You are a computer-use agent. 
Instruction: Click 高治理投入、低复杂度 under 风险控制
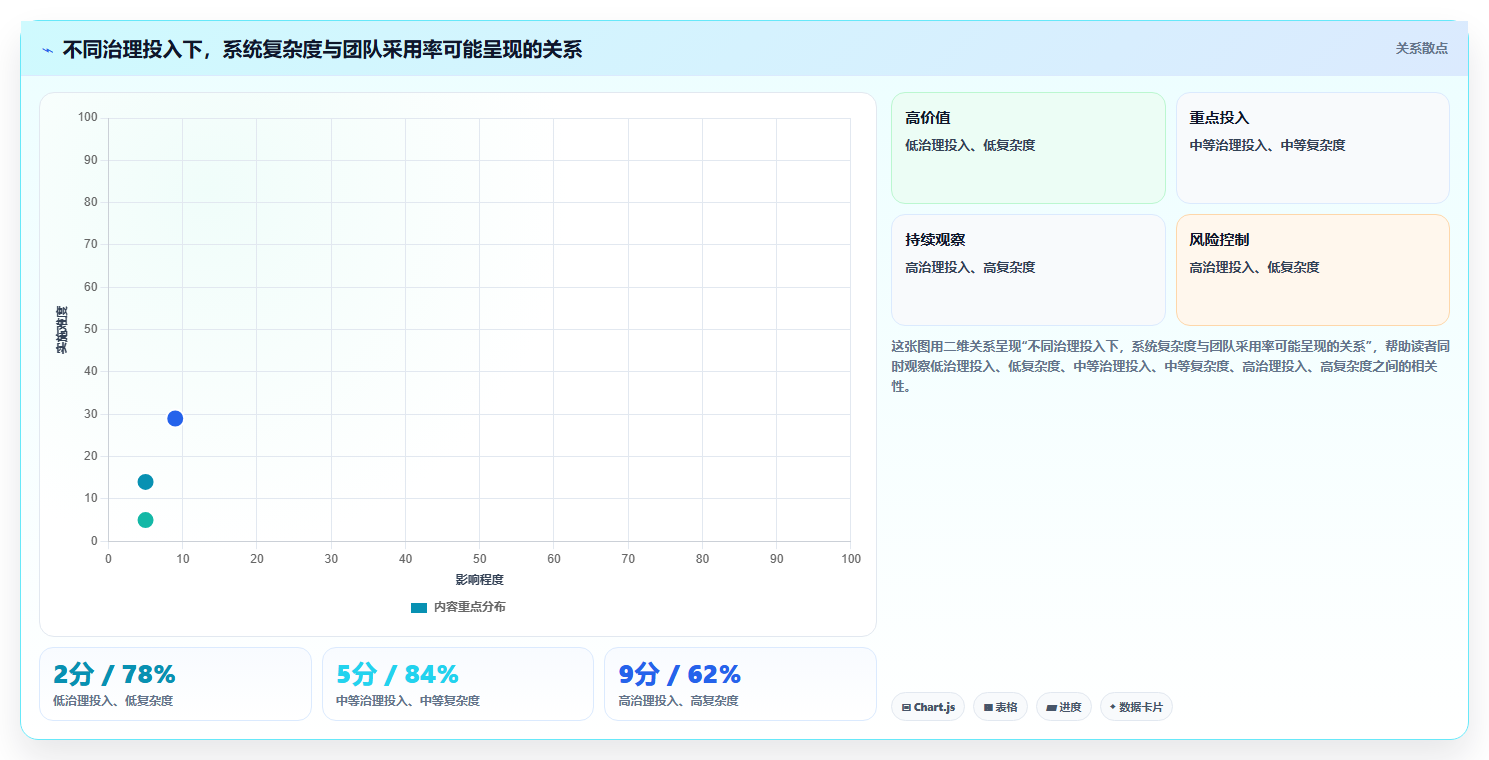coord(1255,267)
